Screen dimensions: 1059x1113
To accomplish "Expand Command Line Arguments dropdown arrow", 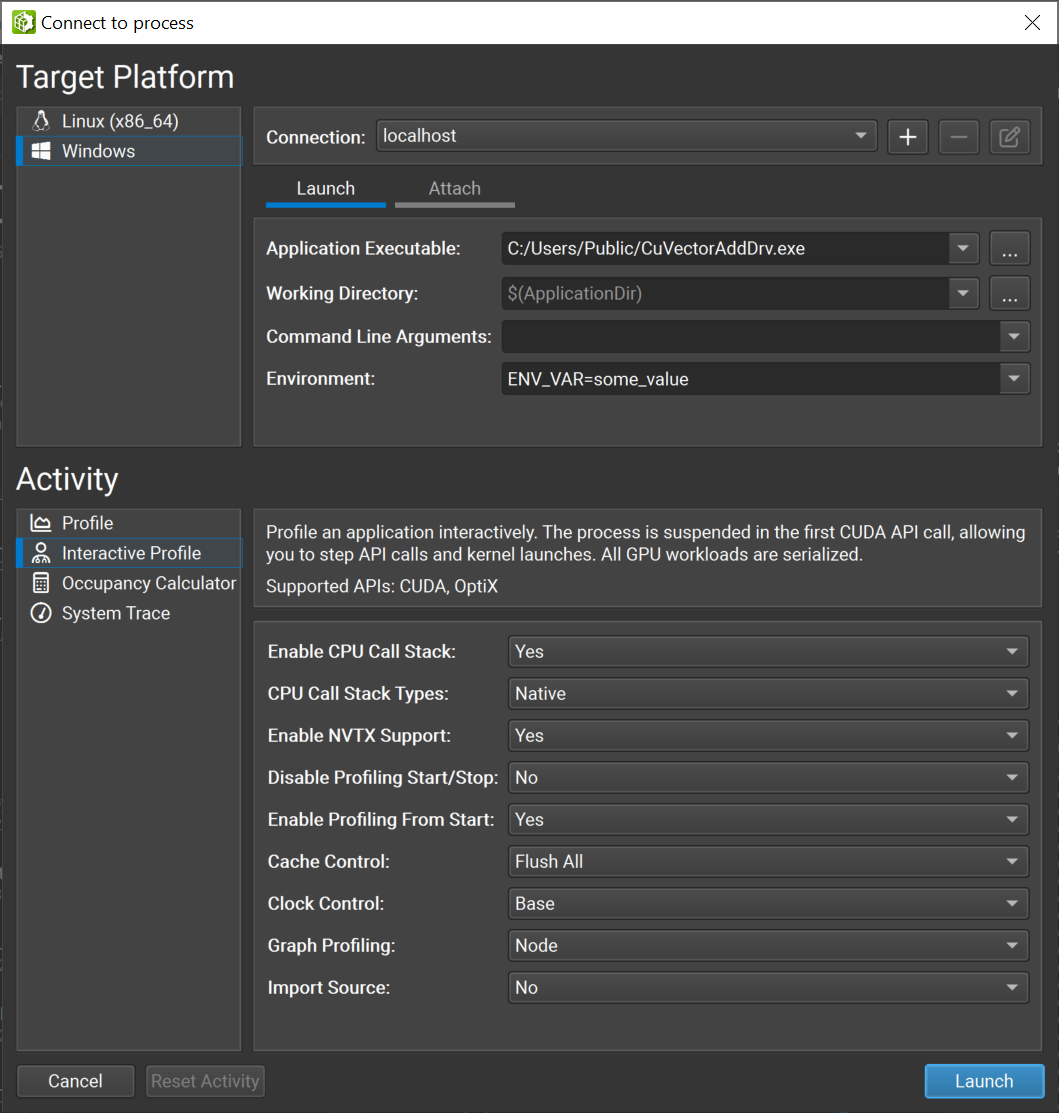I will pyautogui.click(x=1014, y=336).
